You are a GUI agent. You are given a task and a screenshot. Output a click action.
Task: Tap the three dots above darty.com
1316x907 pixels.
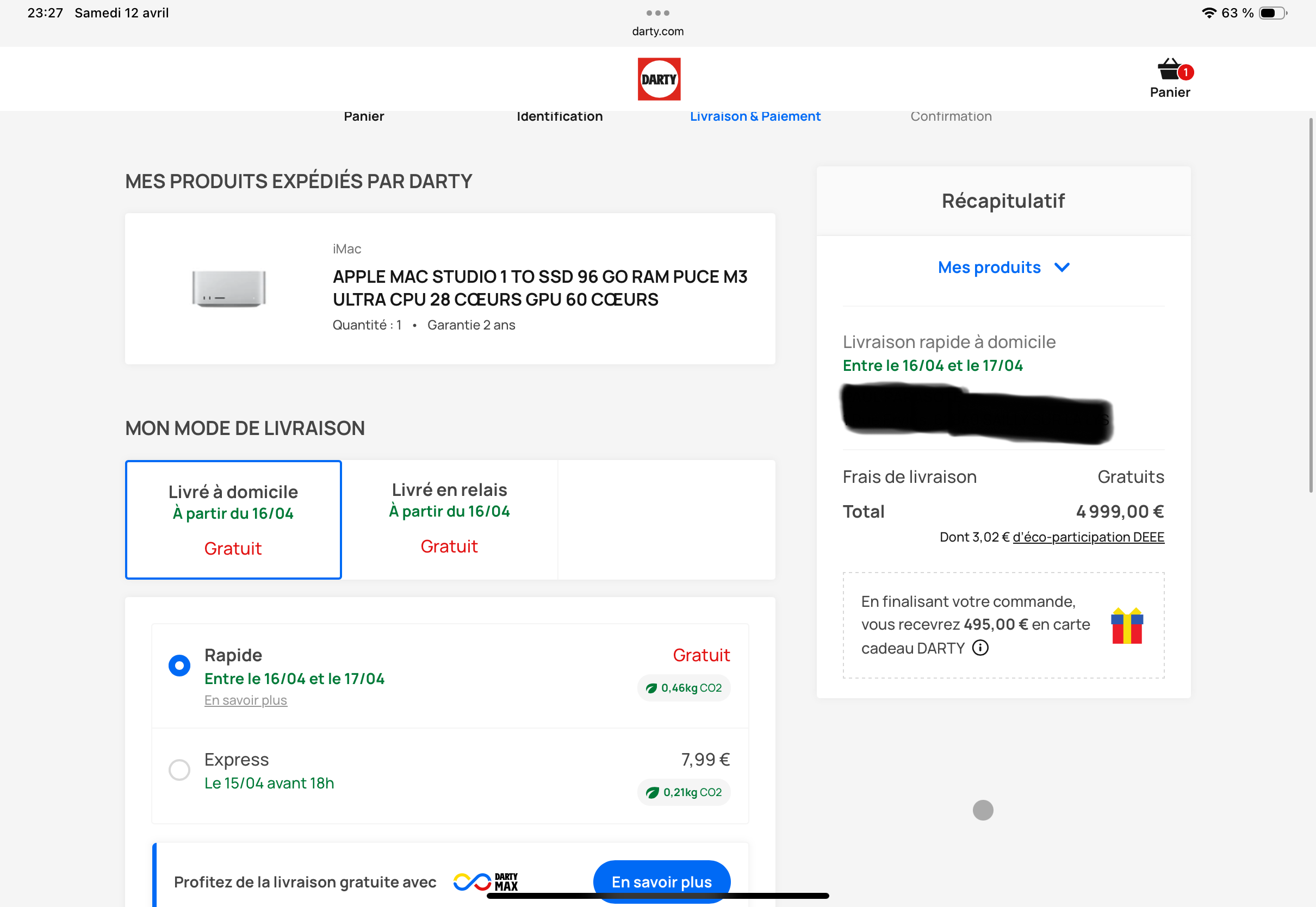[657, 13]
